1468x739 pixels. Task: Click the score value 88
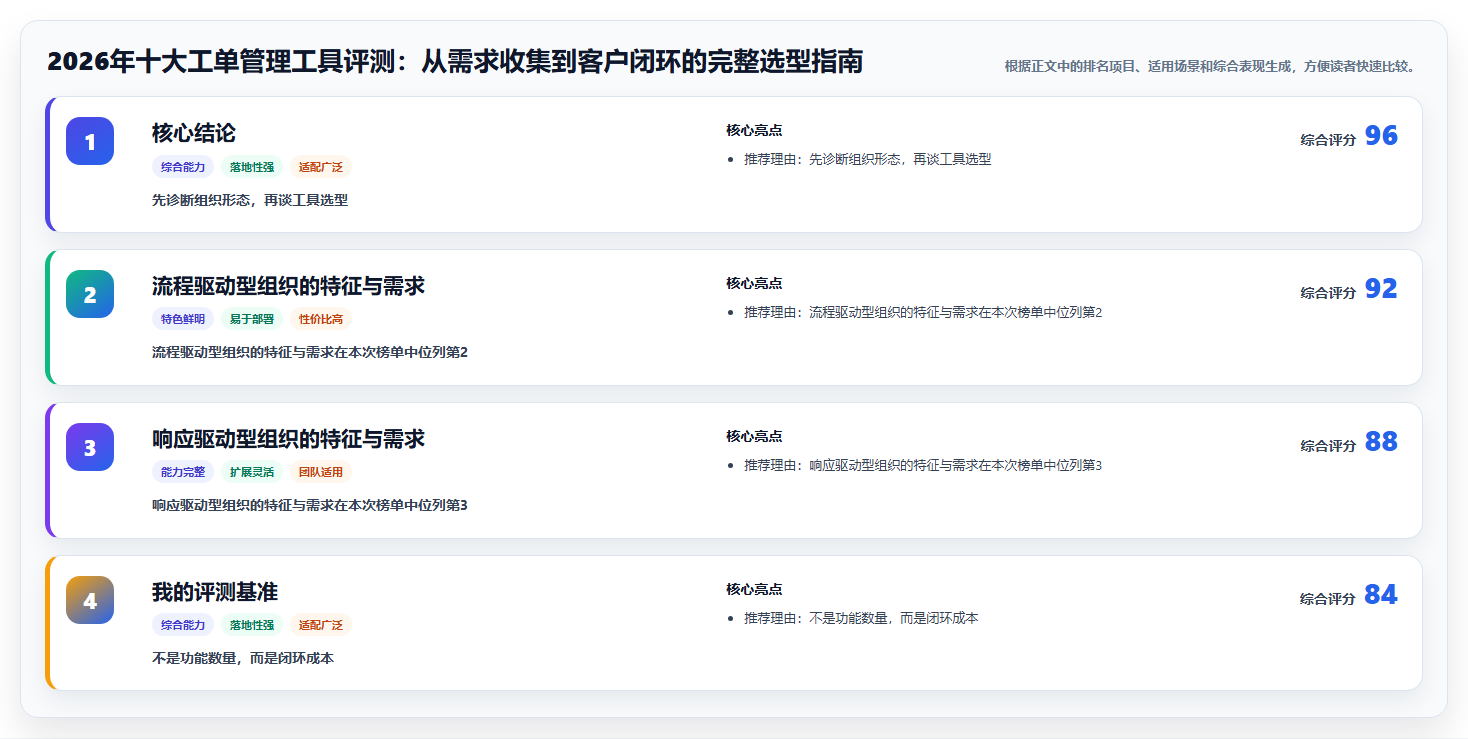coord(1381,442)
